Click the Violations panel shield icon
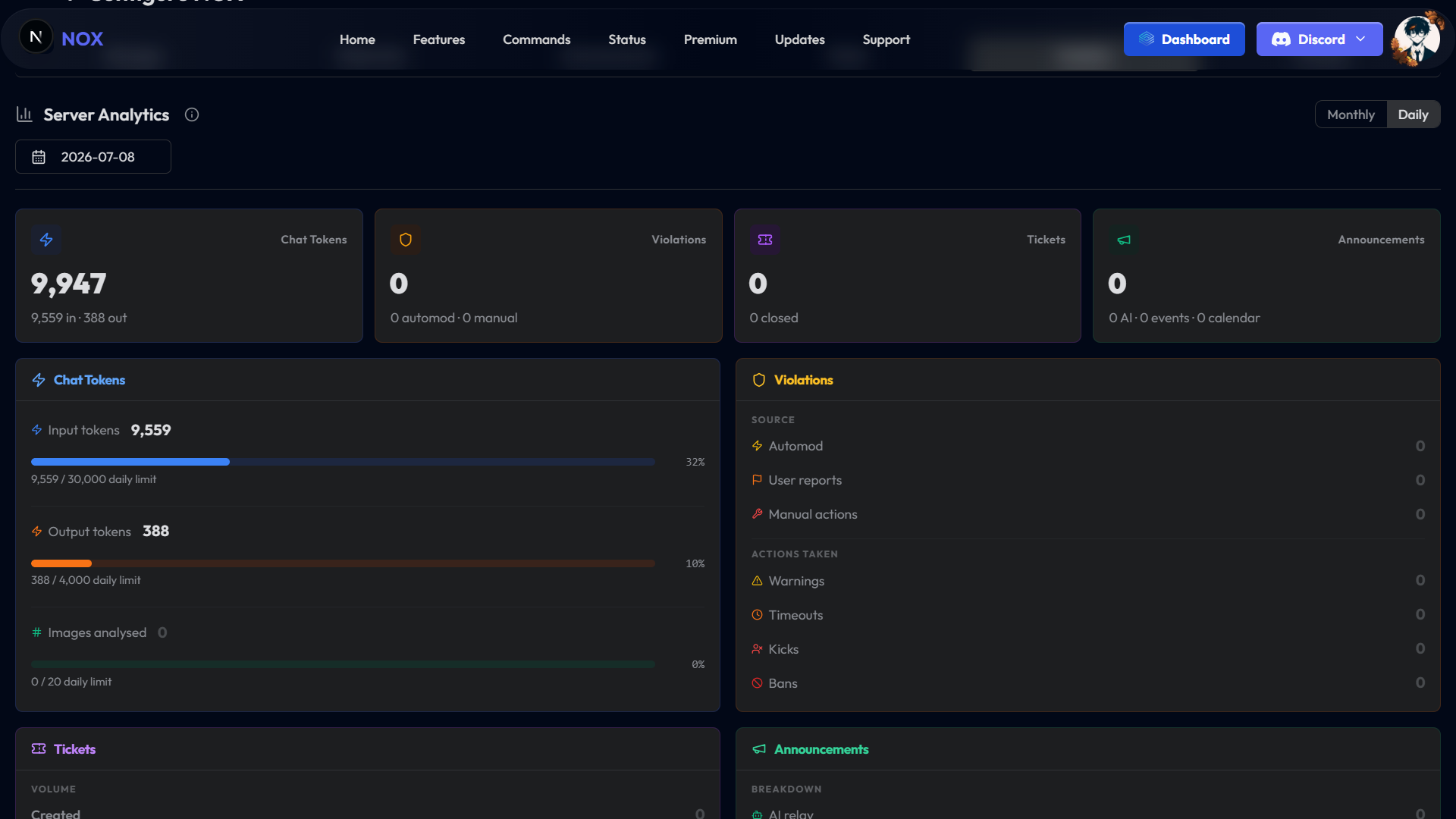The height and width of the screenshot is (819, 1456). (759, 380)
